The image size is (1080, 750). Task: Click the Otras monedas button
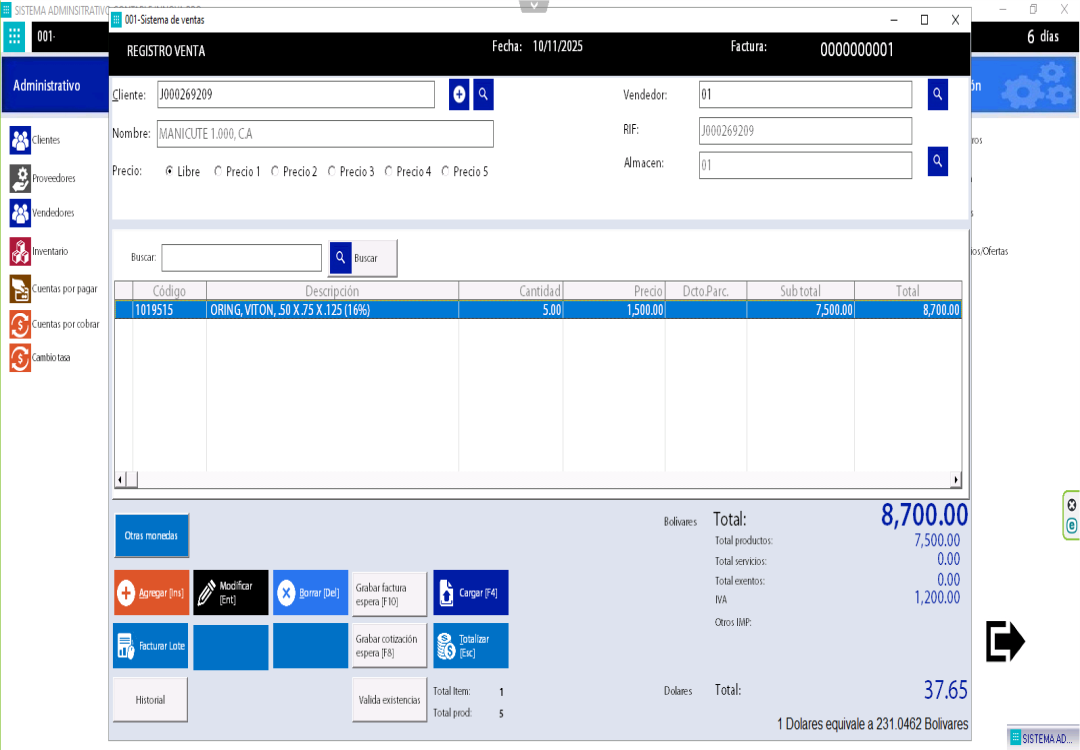tap(151, 536)
